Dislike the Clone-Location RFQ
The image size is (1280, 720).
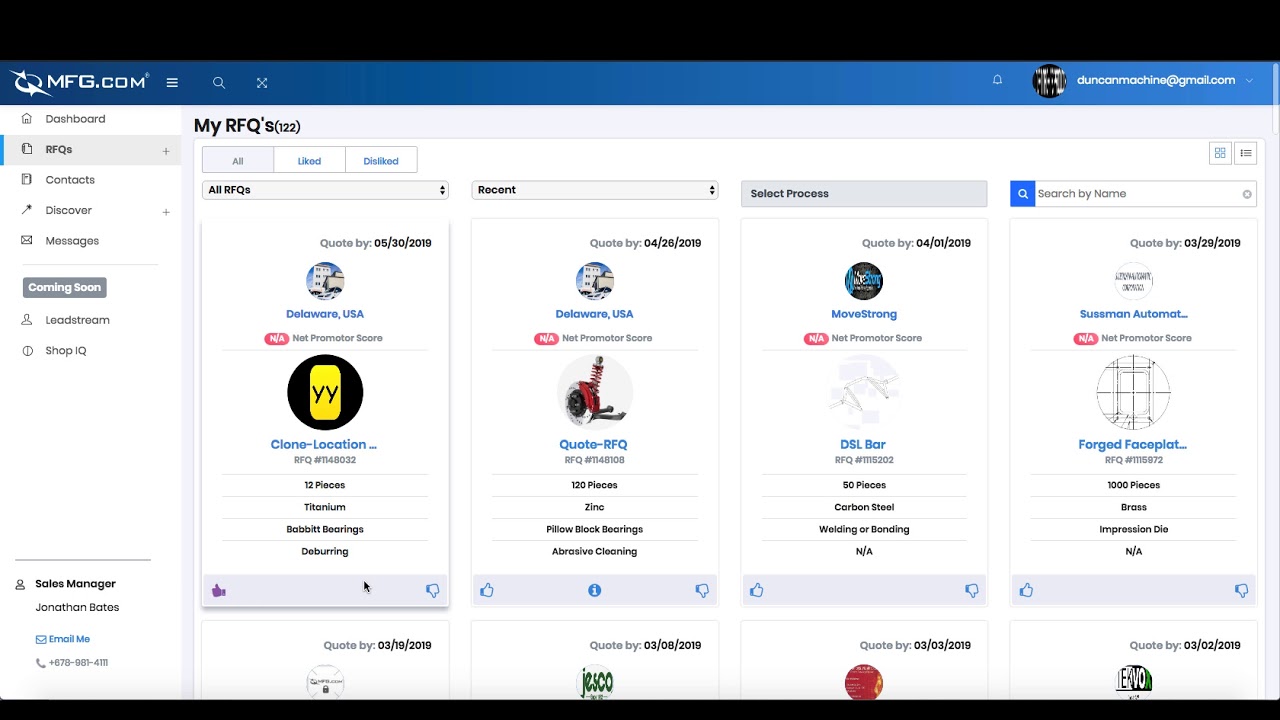[x=433, y=591]
